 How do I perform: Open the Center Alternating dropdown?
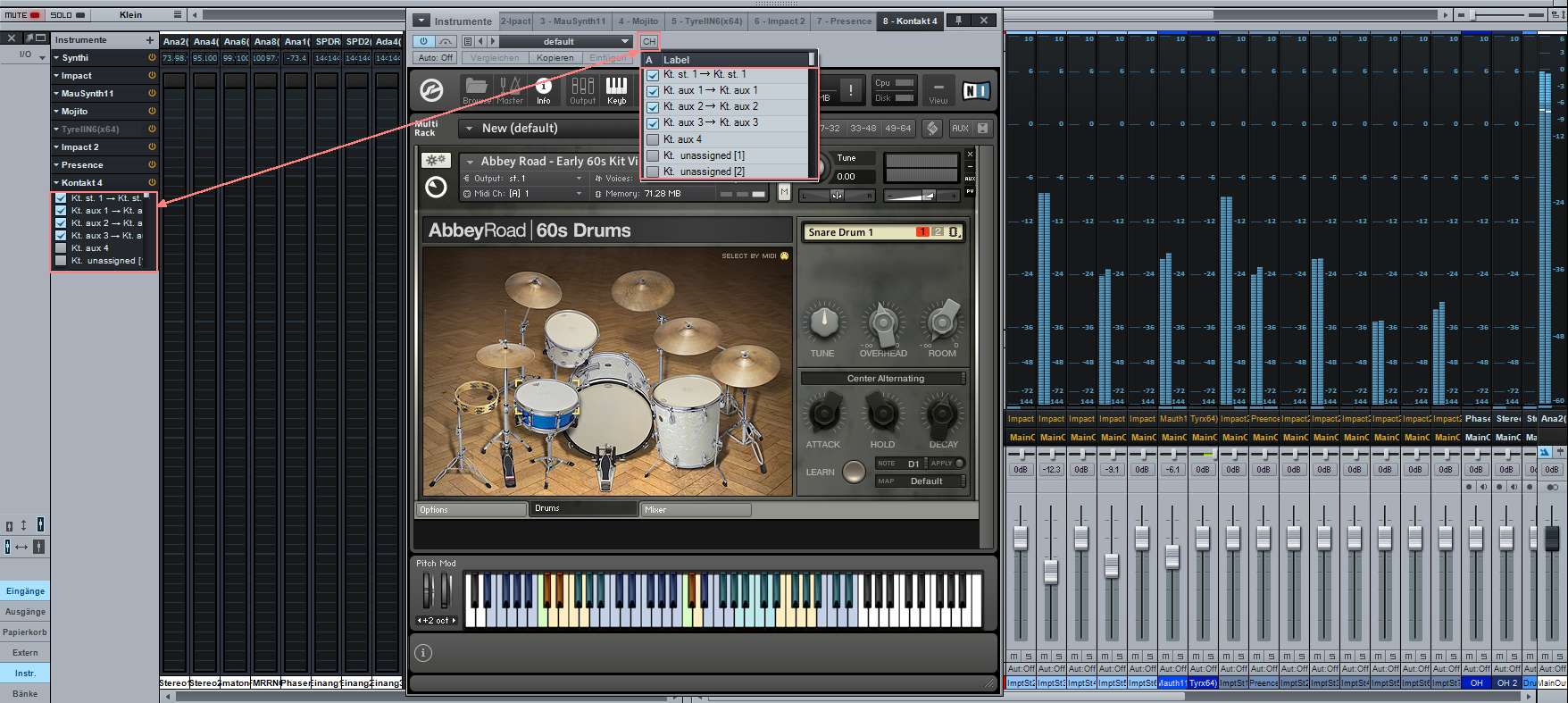coord(884,379)
